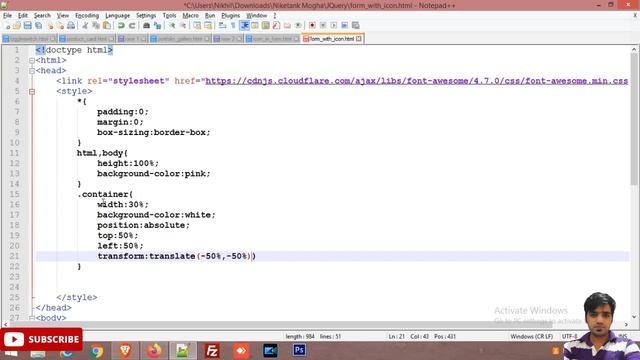The width and height of the screenshot is (640, 360).
Task: Open the Encoding menu
Action: click(87, 16)
